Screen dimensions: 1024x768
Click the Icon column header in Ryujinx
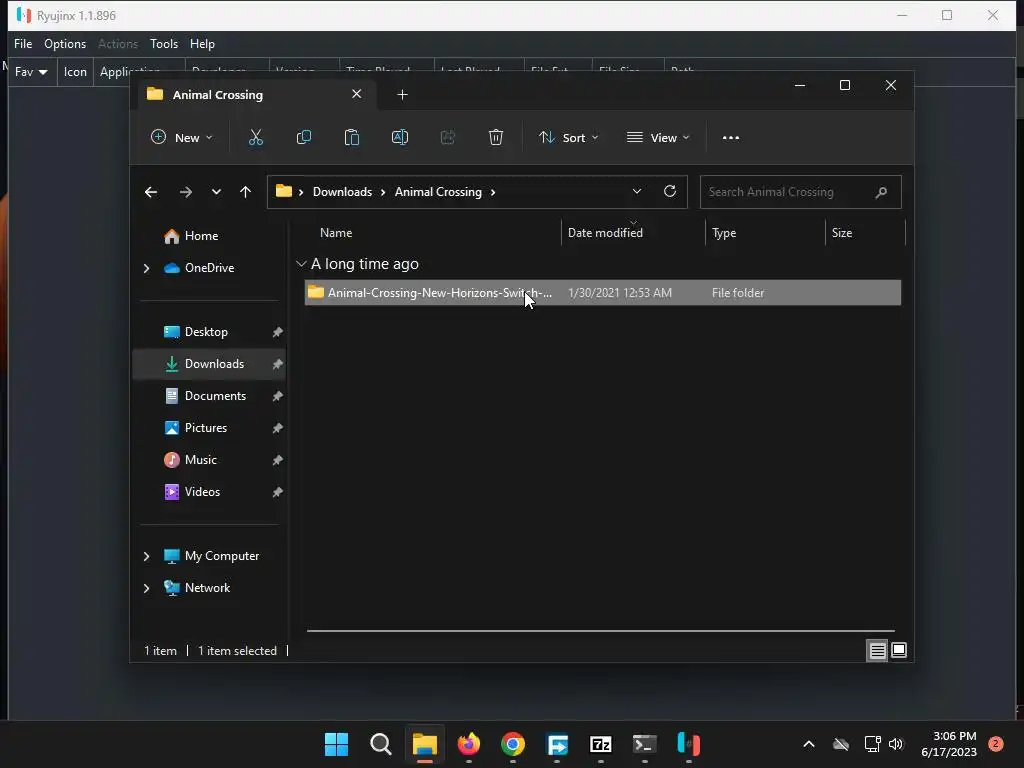pyautogui.click(x=75, y=72)
